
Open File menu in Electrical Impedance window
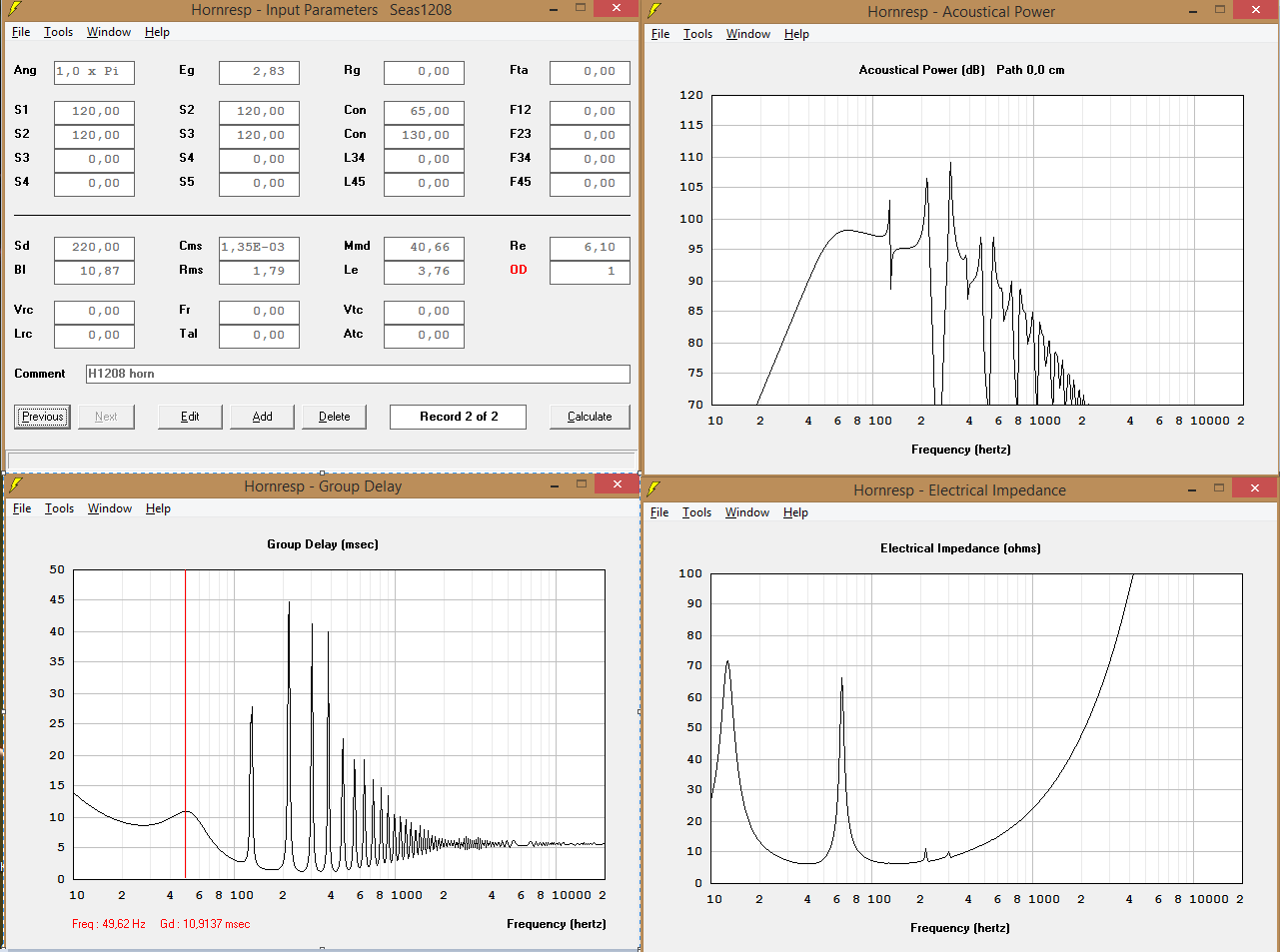click(659, 512)
